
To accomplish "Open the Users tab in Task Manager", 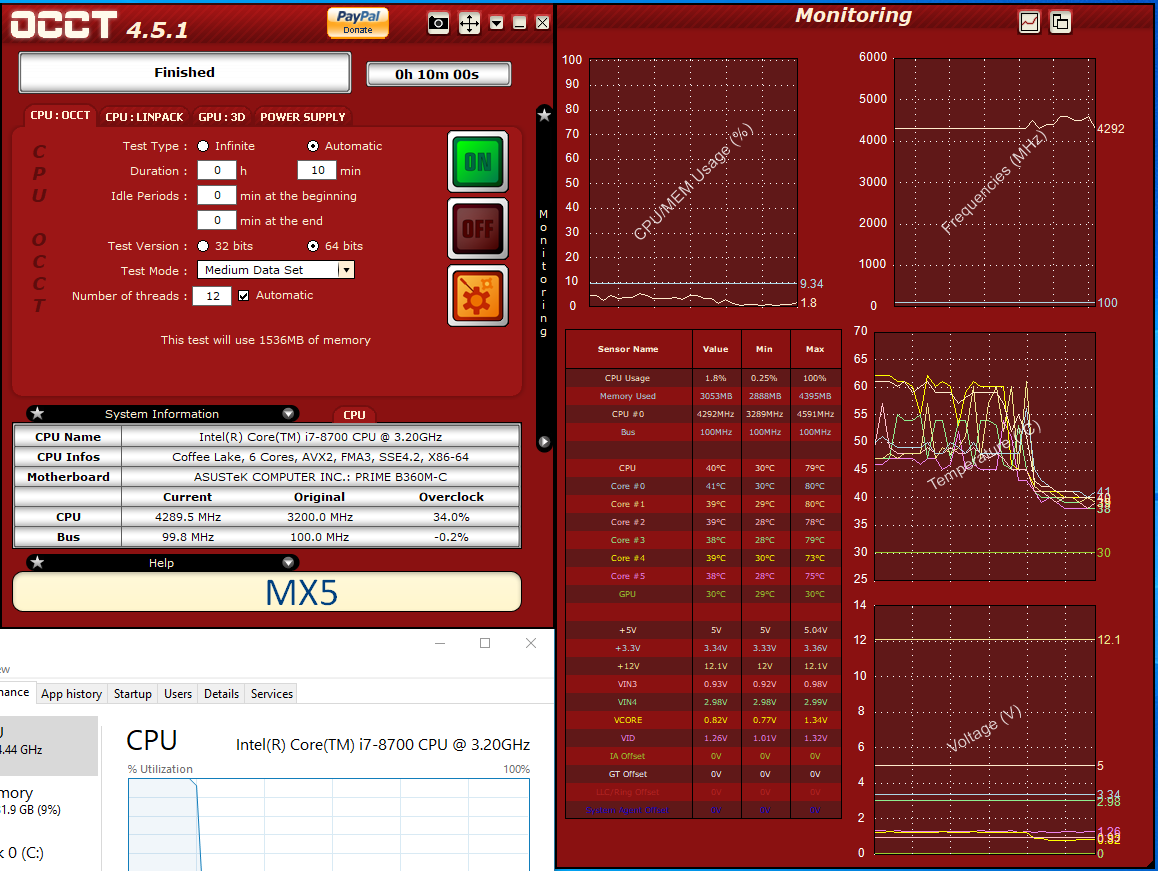I will tap(178, 694).
